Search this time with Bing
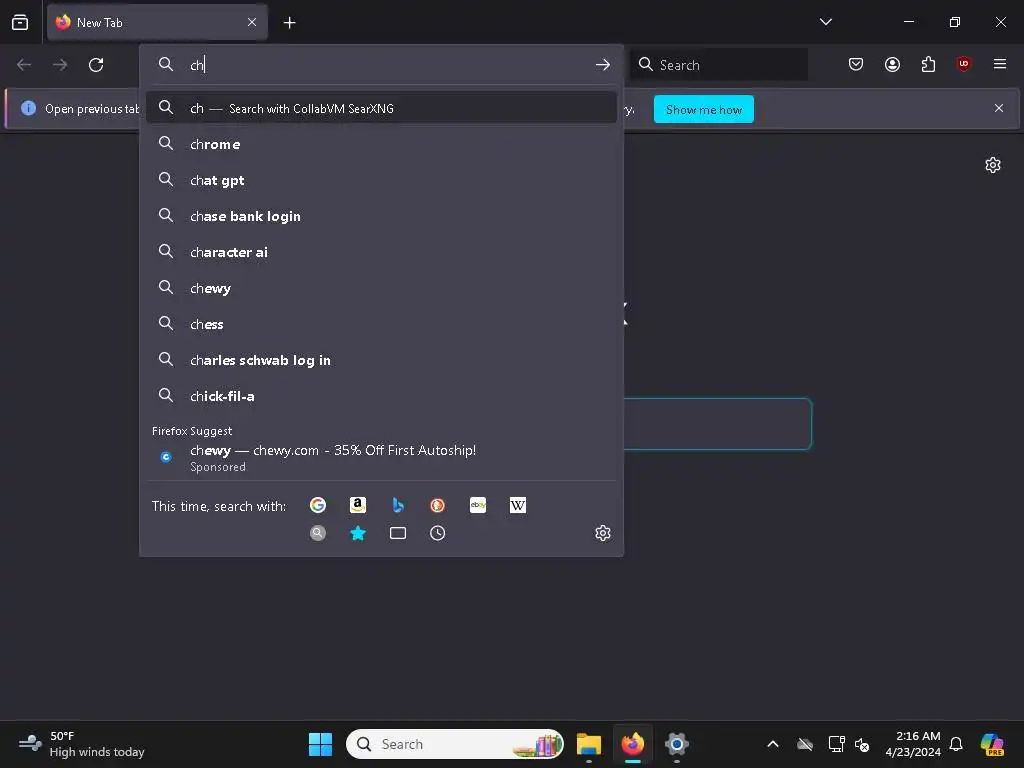The width and height of the screenshot is (1024, 768). coord(398,505)
